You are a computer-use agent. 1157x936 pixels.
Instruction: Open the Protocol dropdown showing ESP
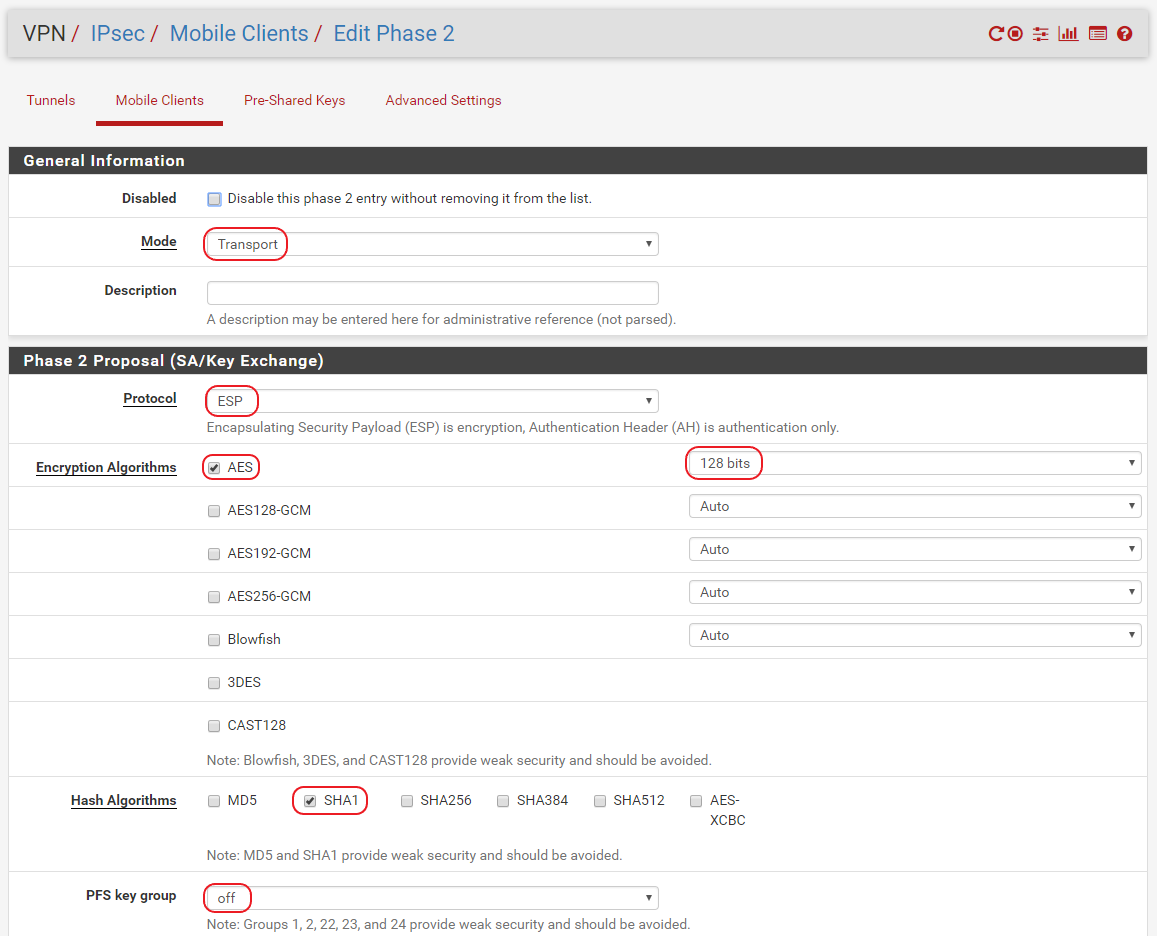coord(432,401)
